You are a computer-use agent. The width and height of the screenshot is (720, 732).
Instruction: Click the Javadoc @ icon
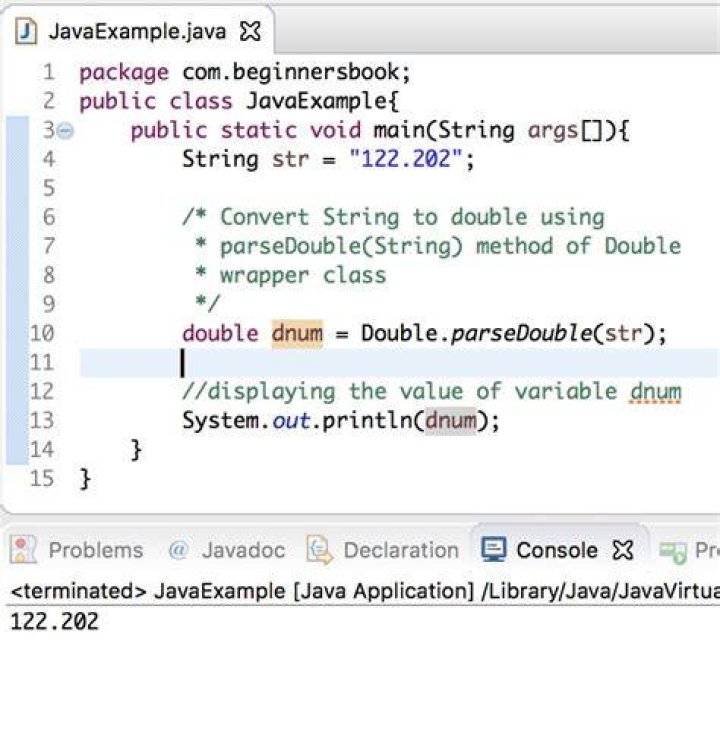click(178, 550)
